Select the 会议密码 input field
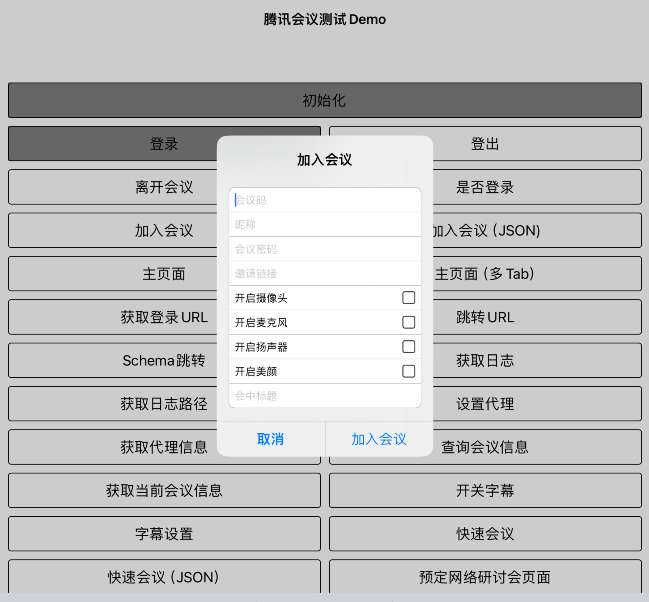This screenshot has width=649, height=602. click(x=325, y=249)
